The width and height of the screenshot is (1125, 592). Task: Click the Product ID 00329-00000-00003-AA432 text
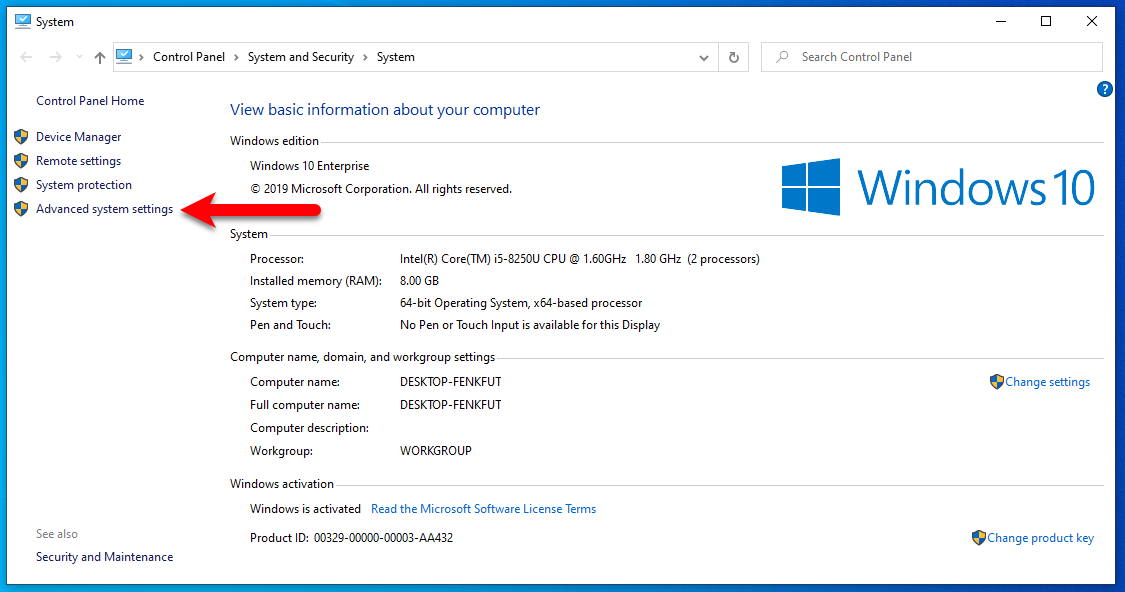click(x=352, y=537)
